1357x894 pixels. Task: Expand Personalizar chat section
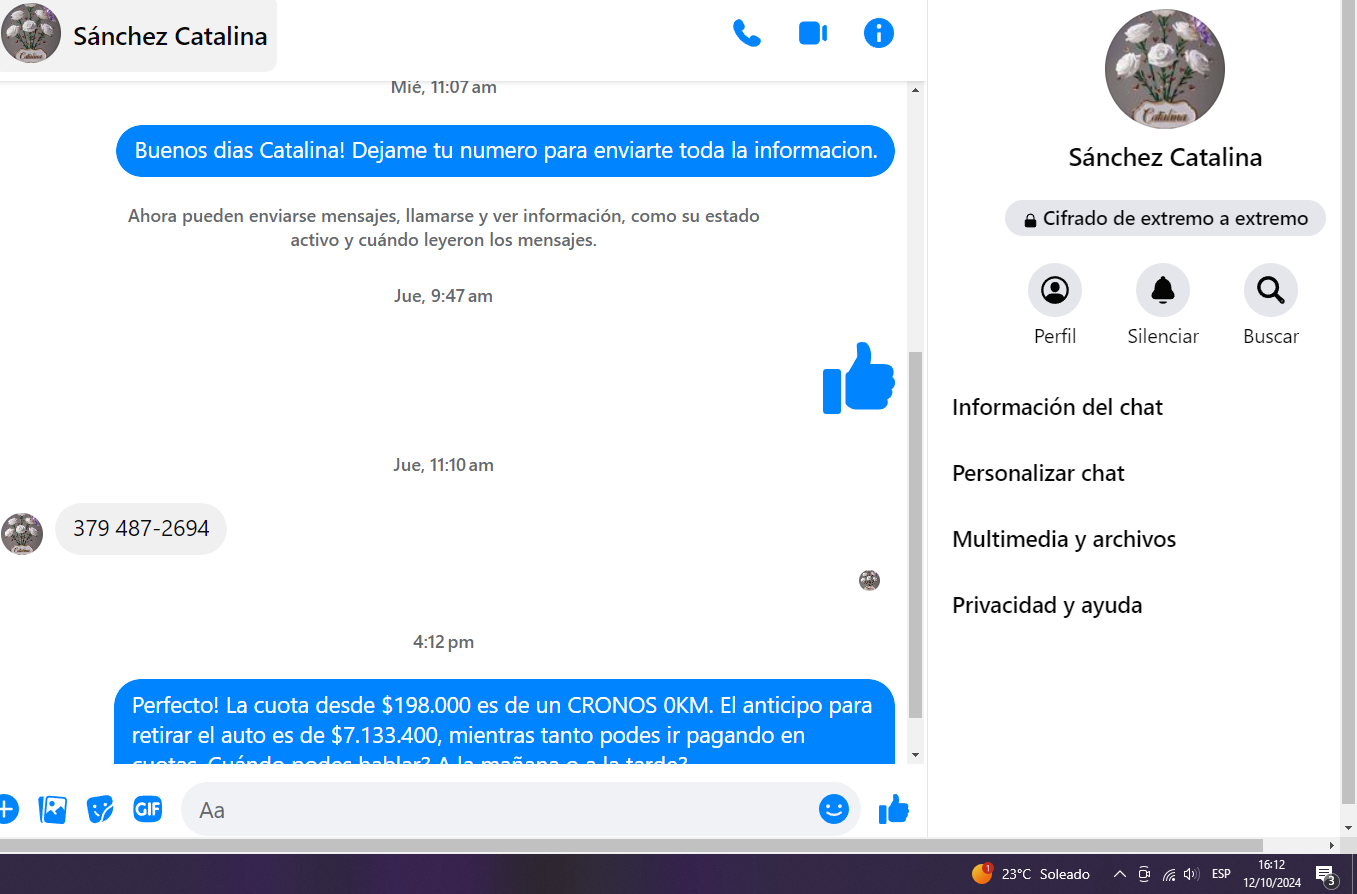1038,473
